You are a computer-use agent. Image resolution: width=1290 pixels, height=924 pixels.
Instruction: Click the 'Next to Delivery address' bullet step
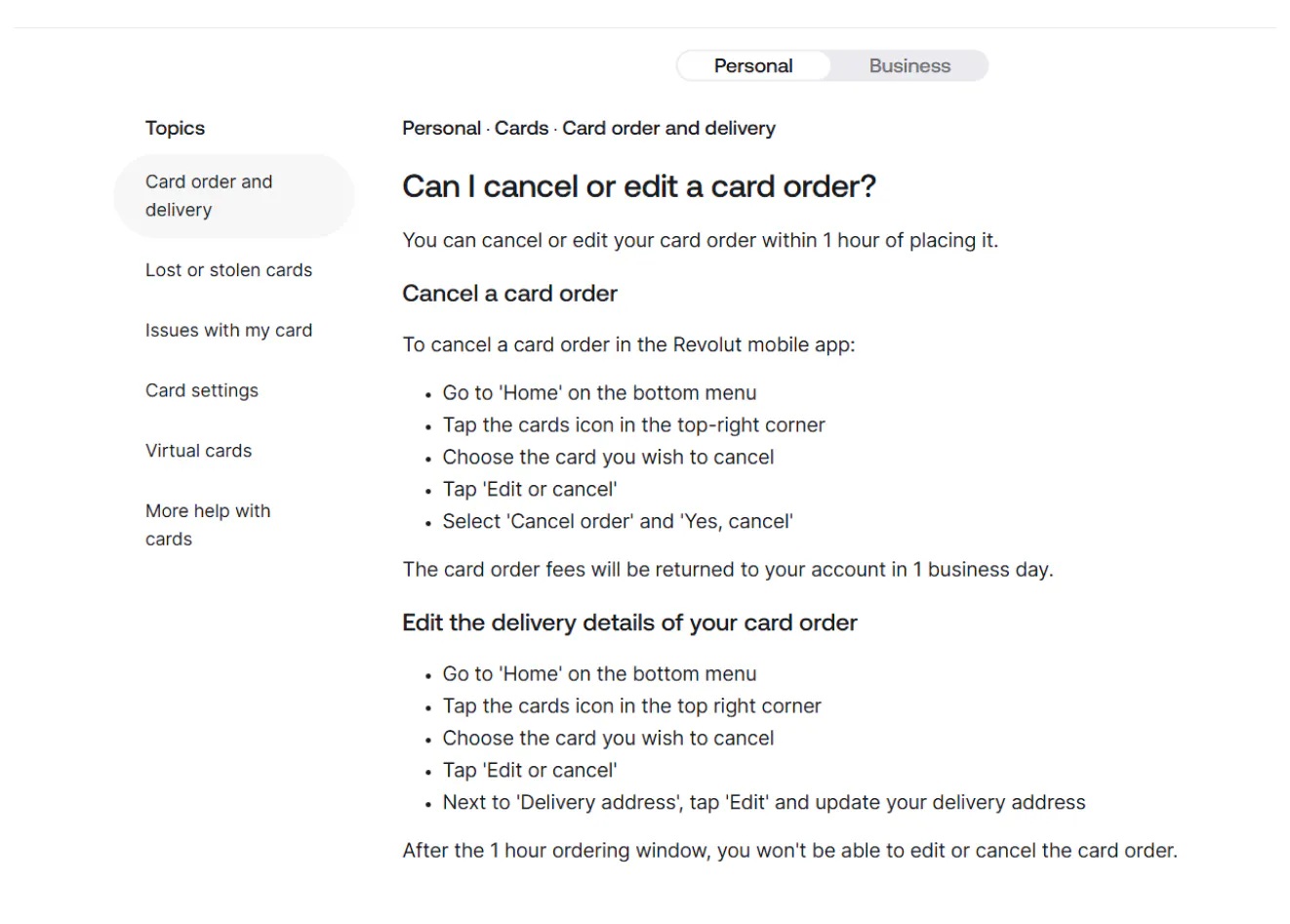(763, 803)
